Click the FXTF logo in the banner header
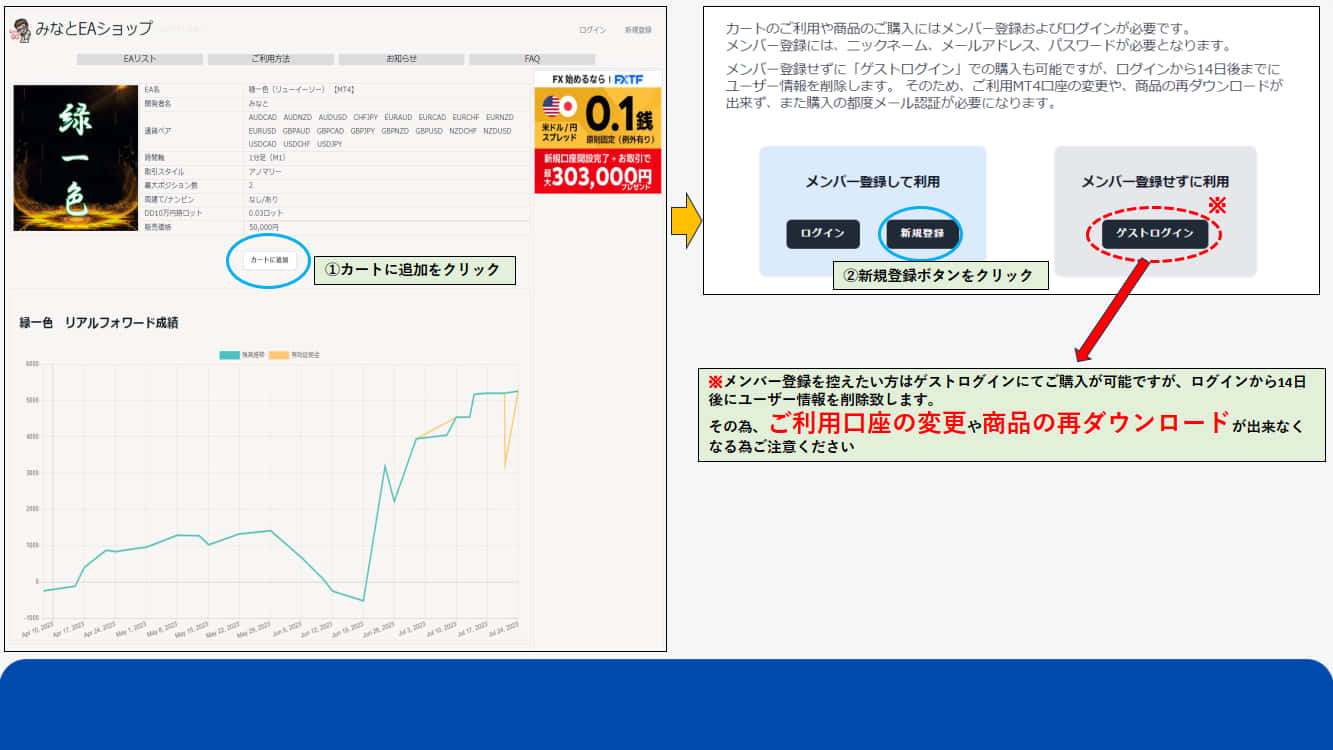Viewport: 1333px width, 750px height. [629, 79]
